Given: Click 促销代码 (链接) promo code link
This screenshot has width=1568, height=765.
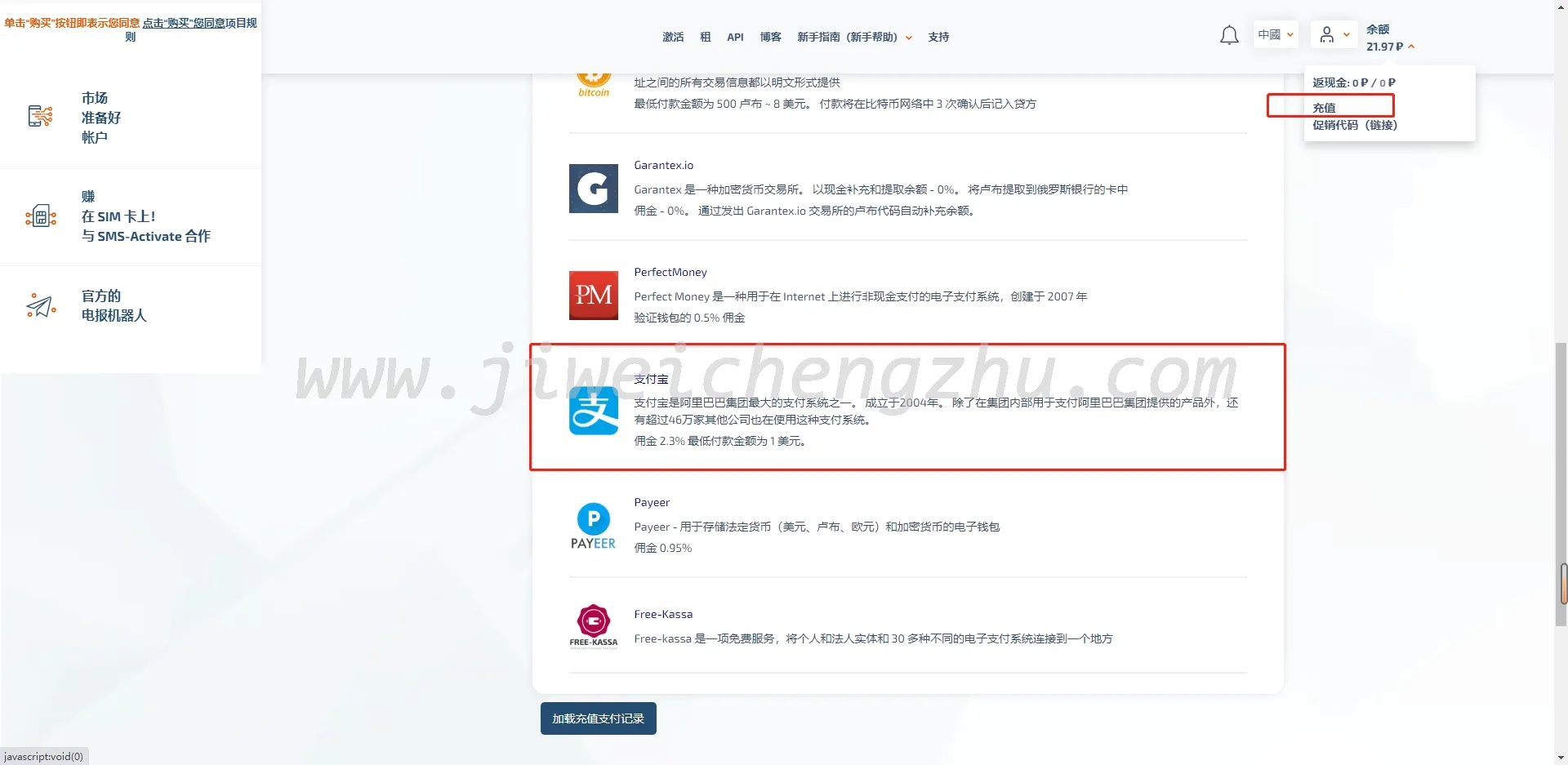Looking at the screenshot, I should [1354, 126].
